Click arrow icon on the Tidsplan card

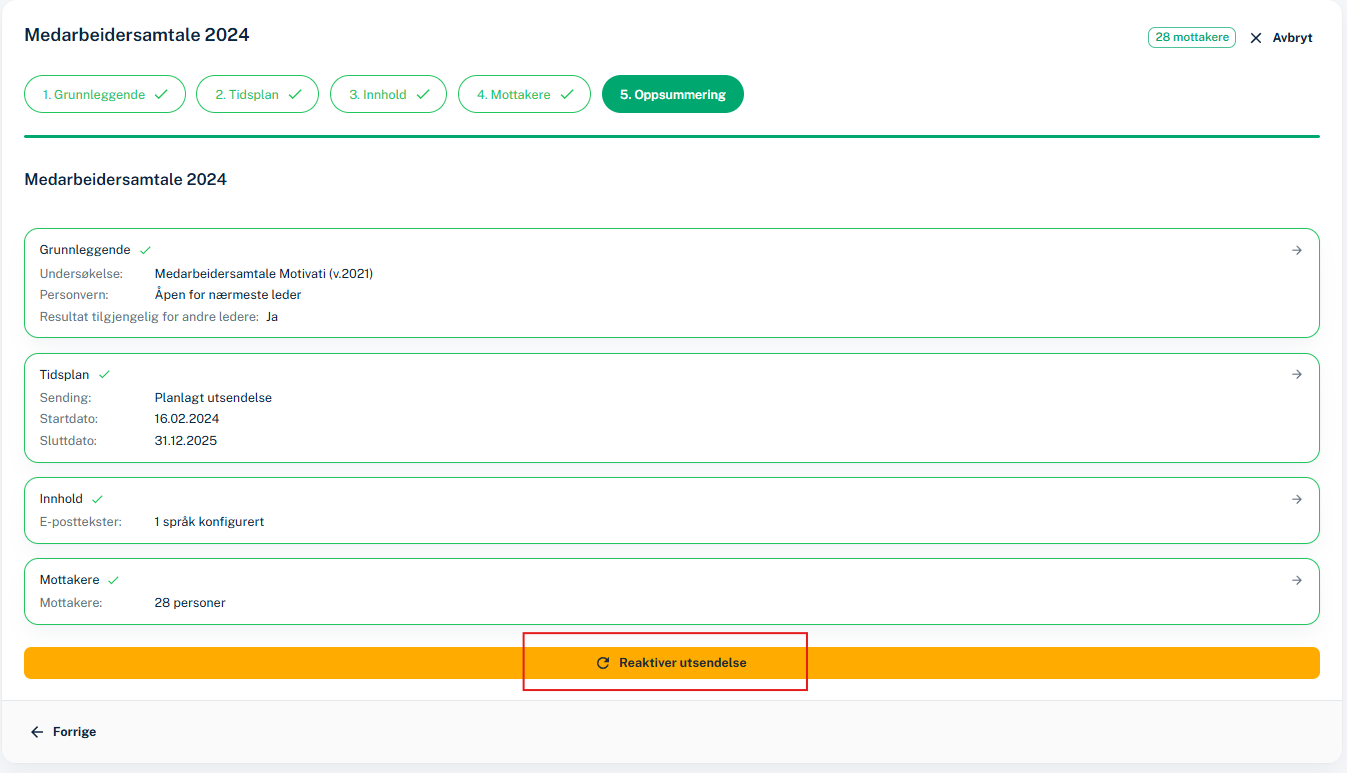coord(1297,375)
